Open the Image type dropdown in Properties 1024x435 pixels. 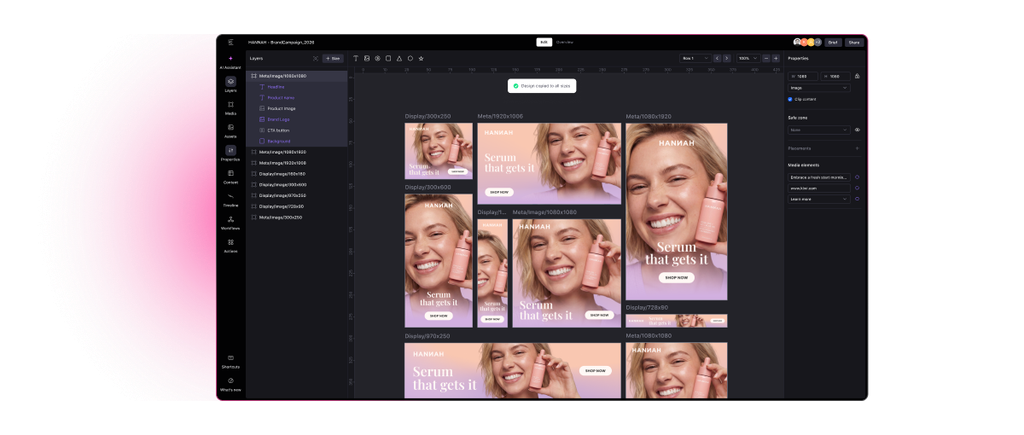pos(819,88)
